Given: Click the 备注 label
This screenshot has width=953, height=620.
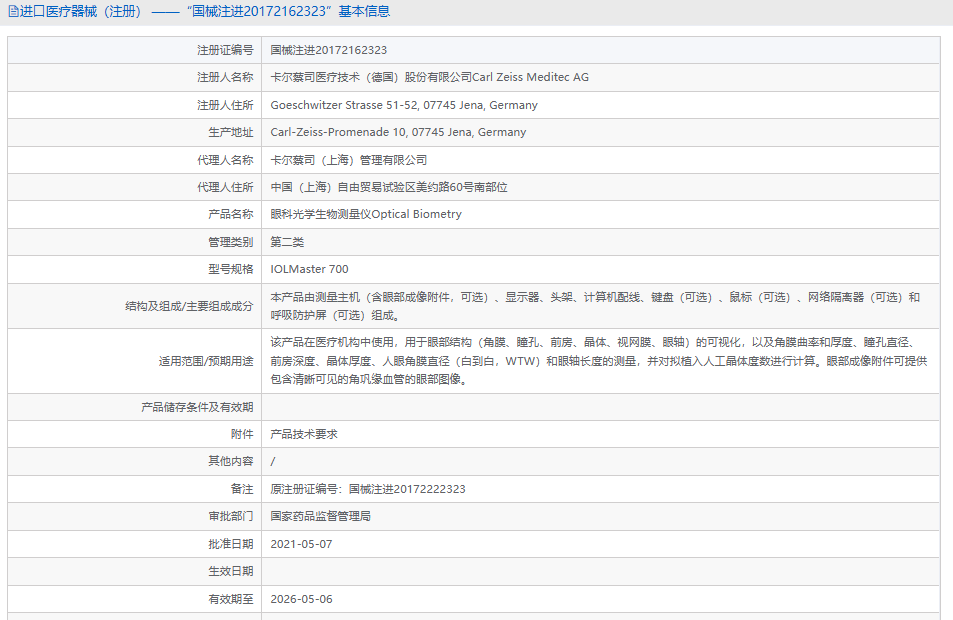Looking at the screenshot, I should (242, 489).
